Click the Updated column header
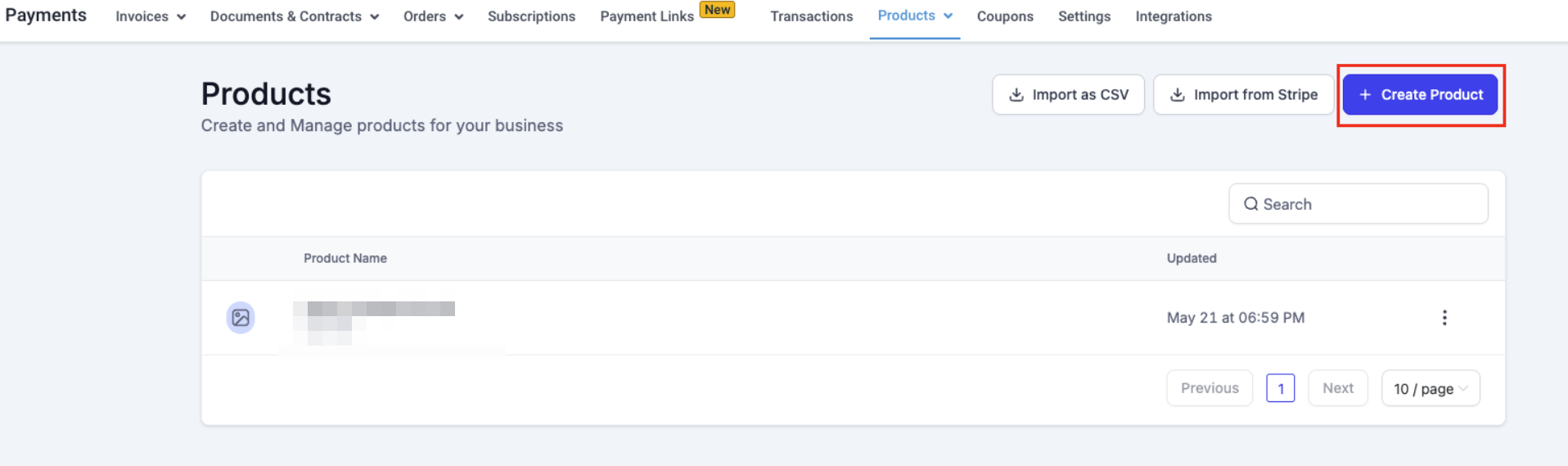The height and width of the screenshot is (466, 1568). [x=1192, y=258]
